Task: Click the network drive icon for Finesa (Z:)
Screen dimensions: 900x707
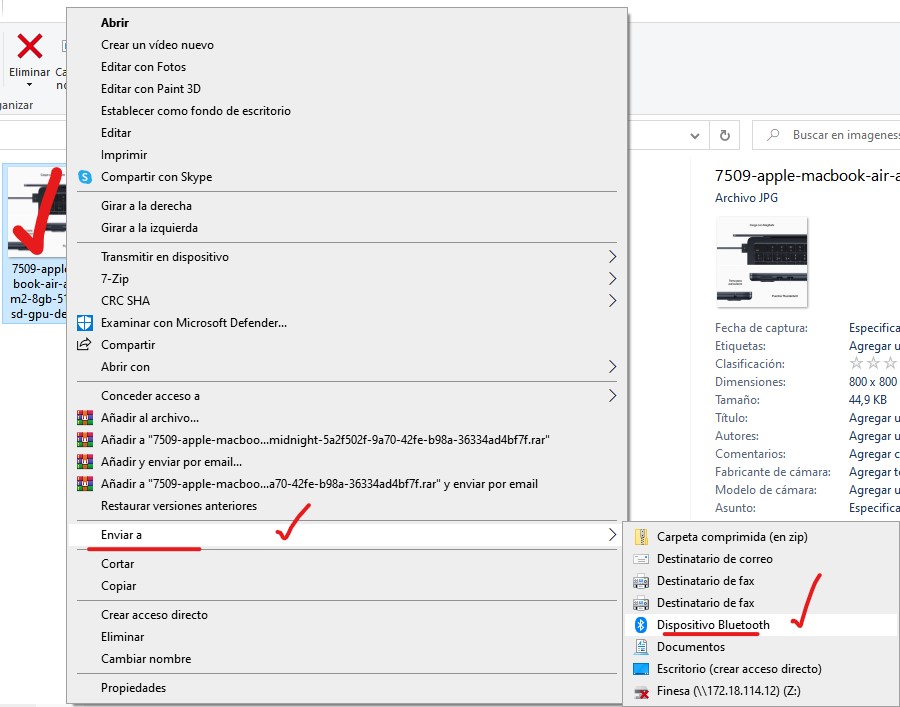Action: tap(641, 692)
